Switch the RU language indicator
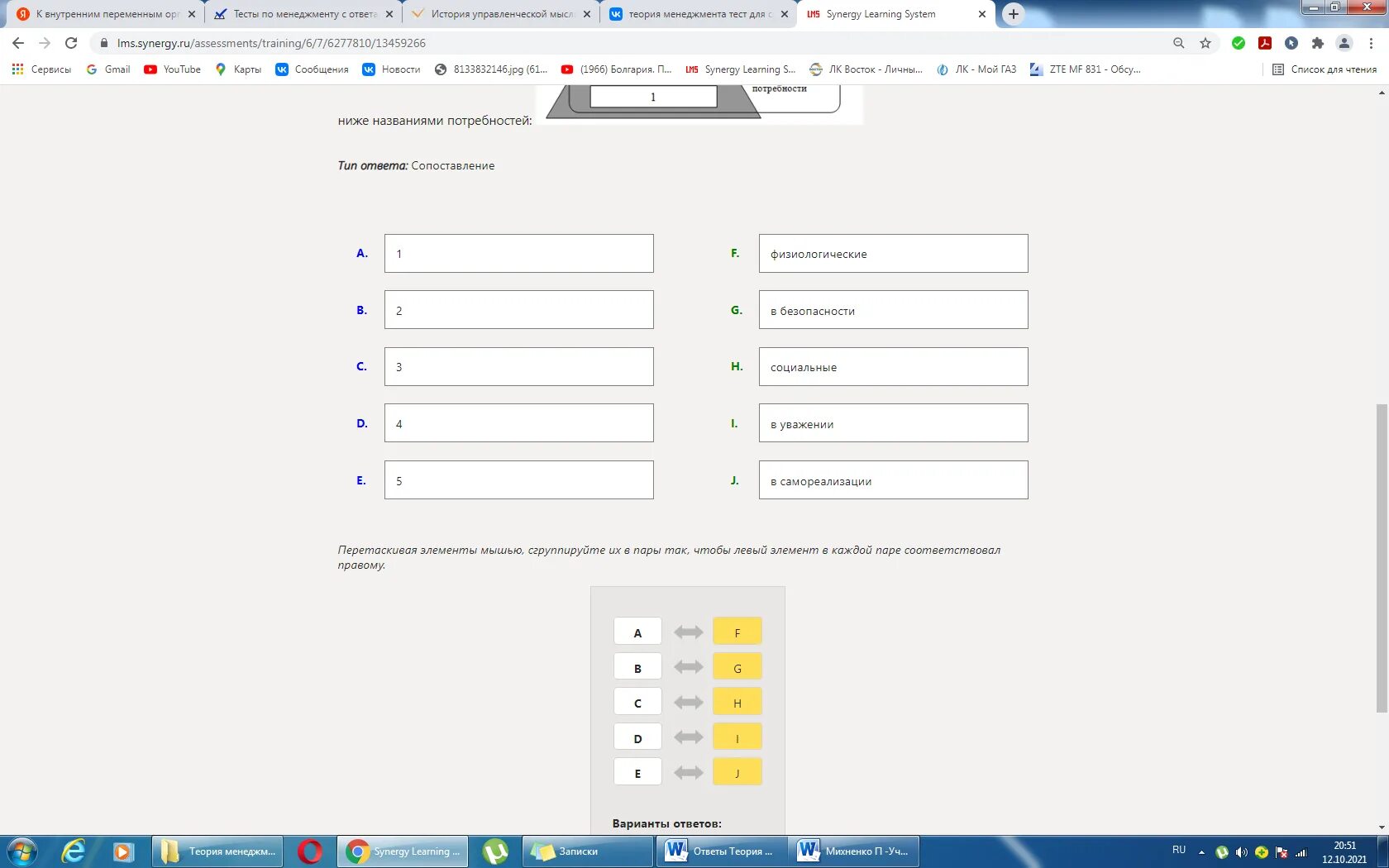Image resolution: width=1389 pixels, height=868 pixels. pyautogui.click(x=1179, y=851)
